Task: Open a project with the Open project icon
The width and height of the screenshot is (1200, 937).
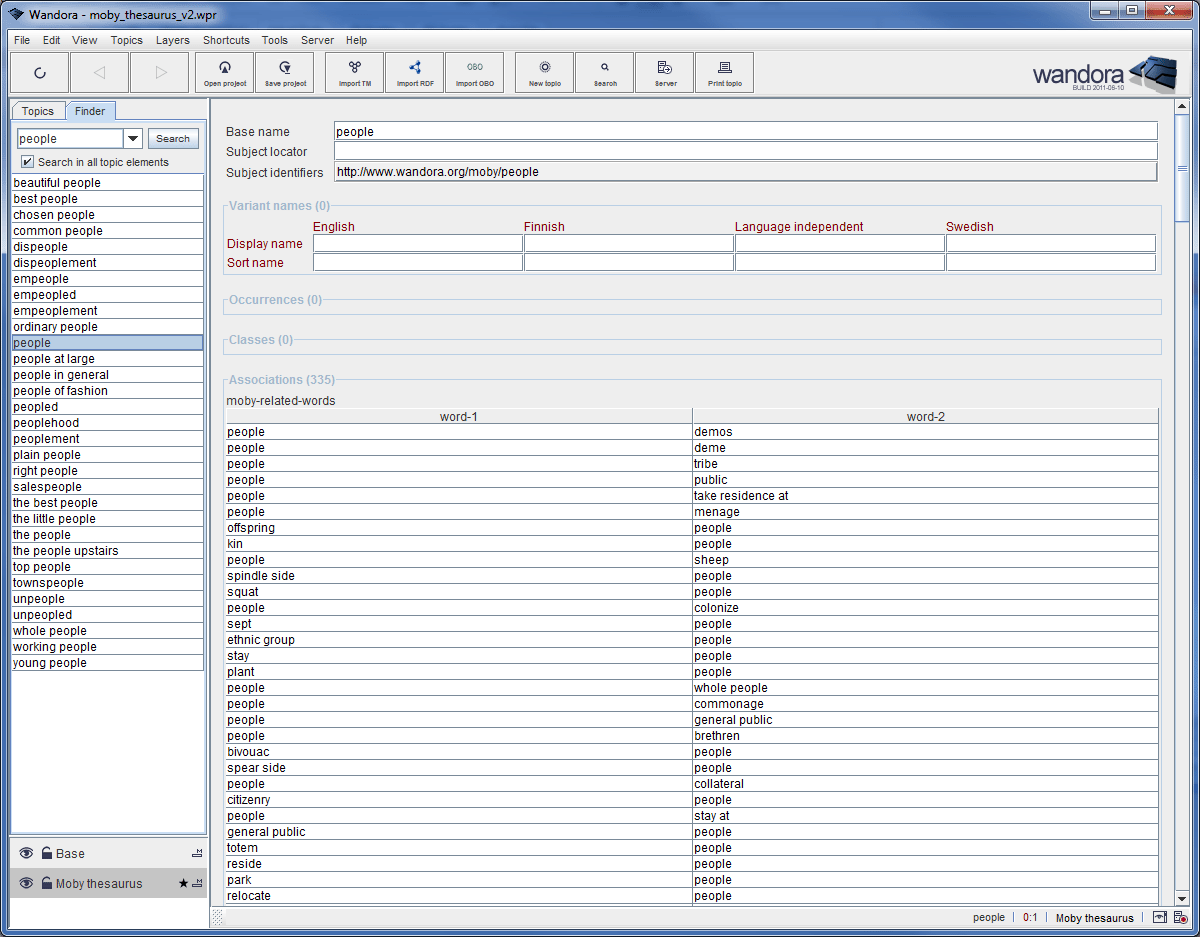Action: 224,71
